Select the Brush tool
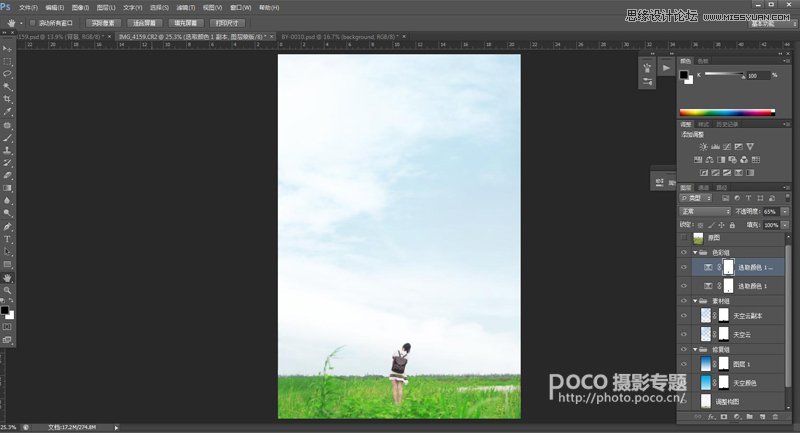The image size is (800, 433). [x=7, y=138]
